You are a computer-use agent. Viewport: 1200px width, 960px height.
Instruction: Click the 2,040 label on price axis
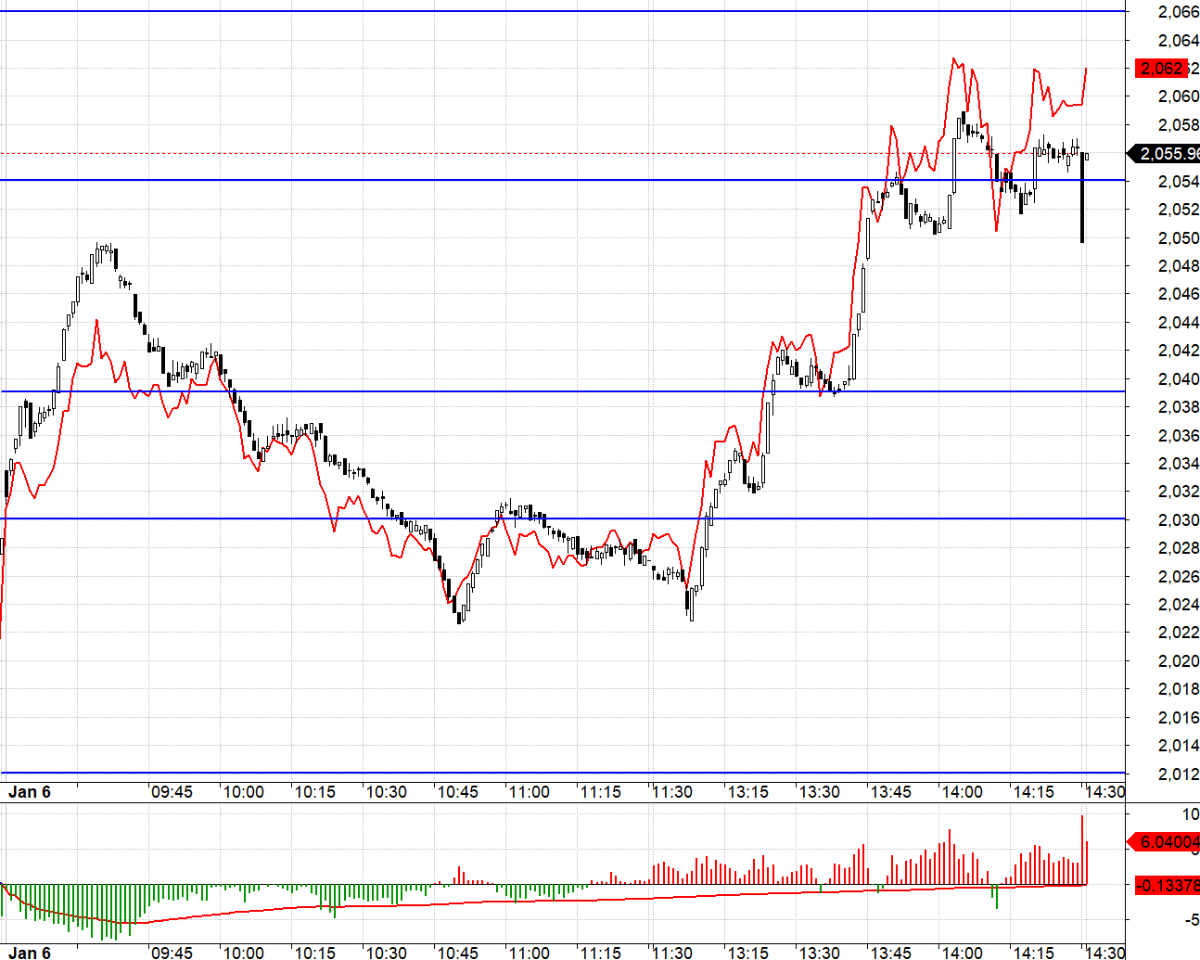(x=1177, y=379)
